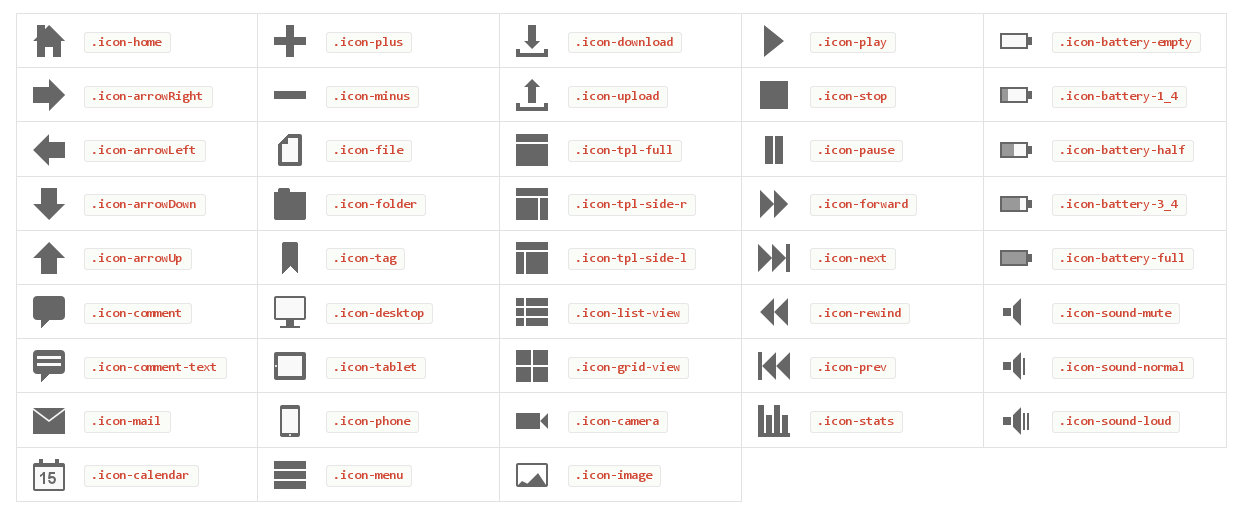Click the desktop monitor icon
The height and width of the screenshot is (516, 1242).
290,312
